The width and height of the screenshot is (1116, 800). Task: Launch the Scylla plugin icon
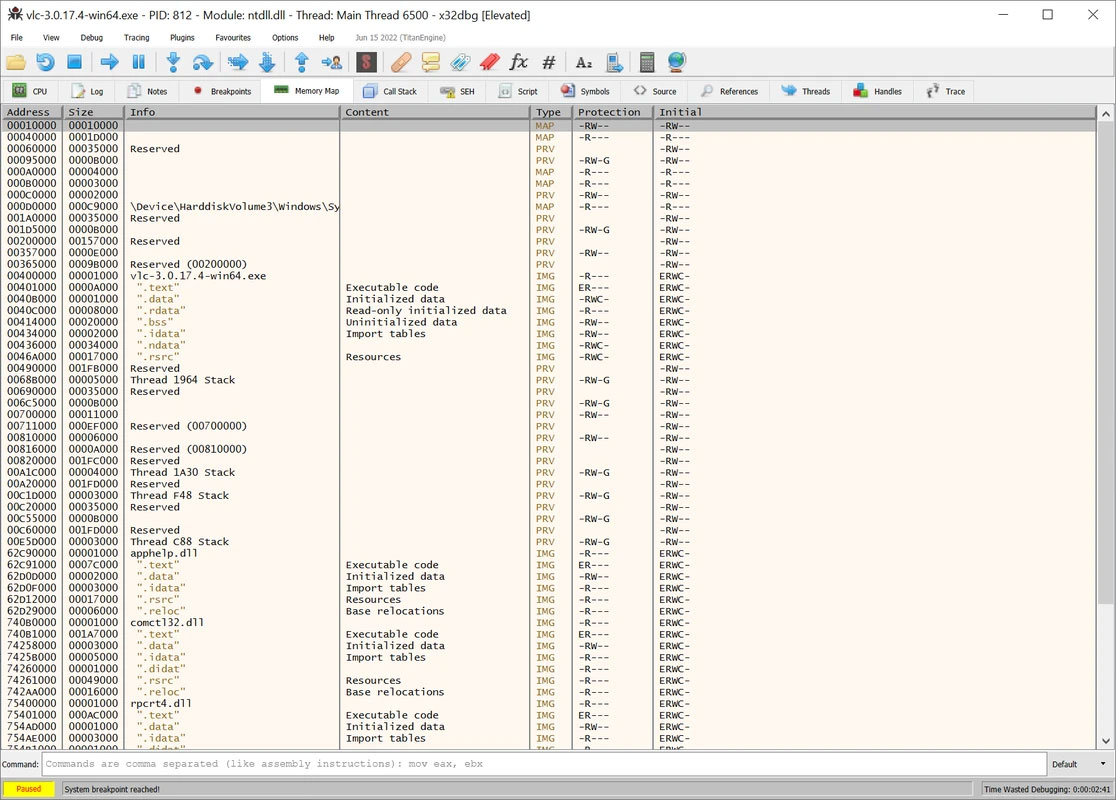coord(367,62)
